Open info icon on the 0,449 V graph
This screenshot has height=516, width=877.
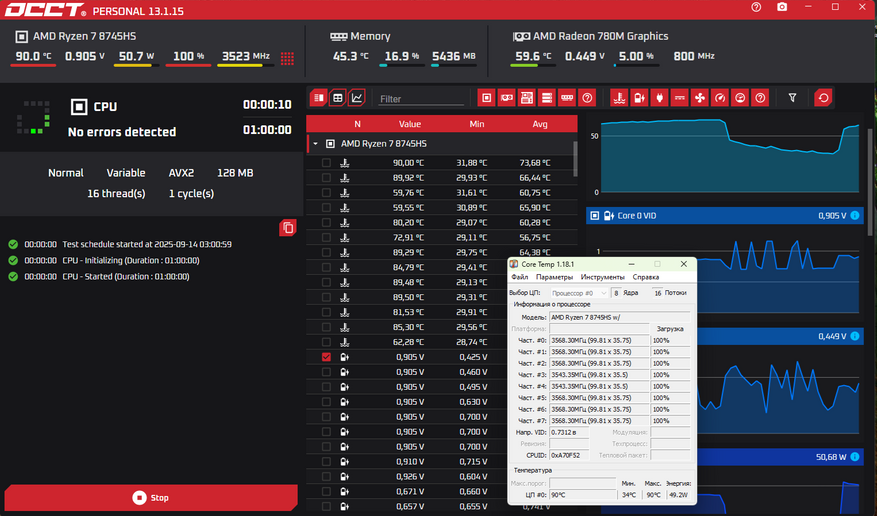(x=855, y=336)
